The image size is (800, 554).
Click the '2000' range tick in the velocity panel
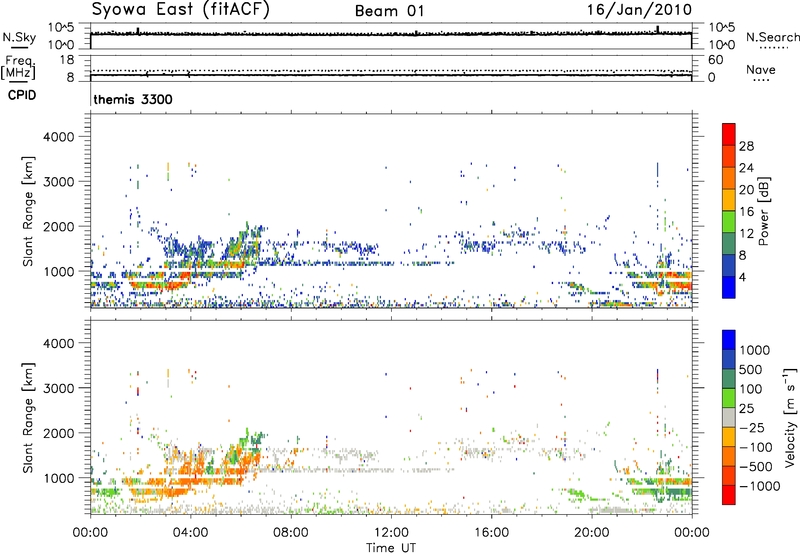58,433
